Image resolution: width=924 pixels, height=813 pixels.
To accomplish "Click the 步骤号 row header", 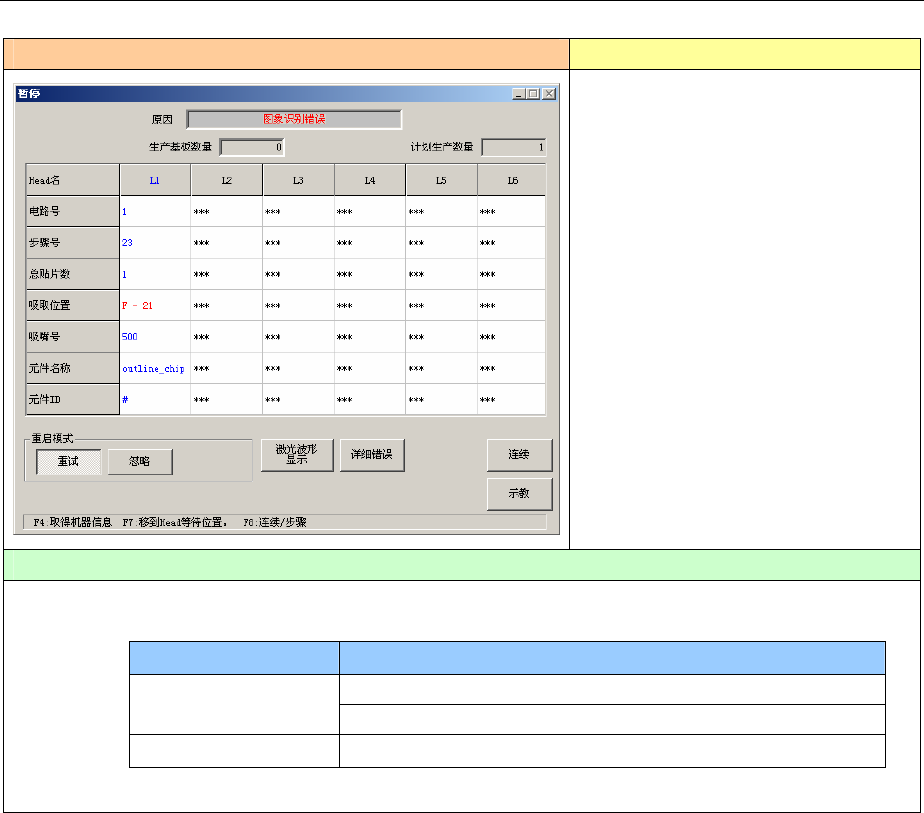I will (x=73, y=243).
